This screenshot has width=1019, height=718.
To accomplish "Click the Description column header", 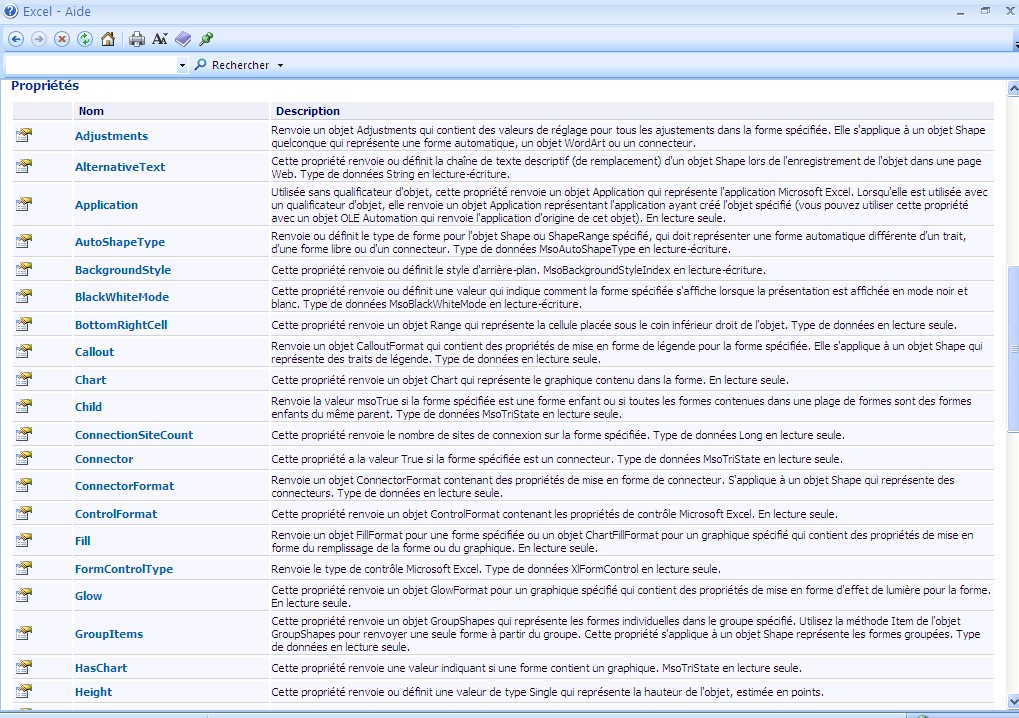I will click(307, 111).
